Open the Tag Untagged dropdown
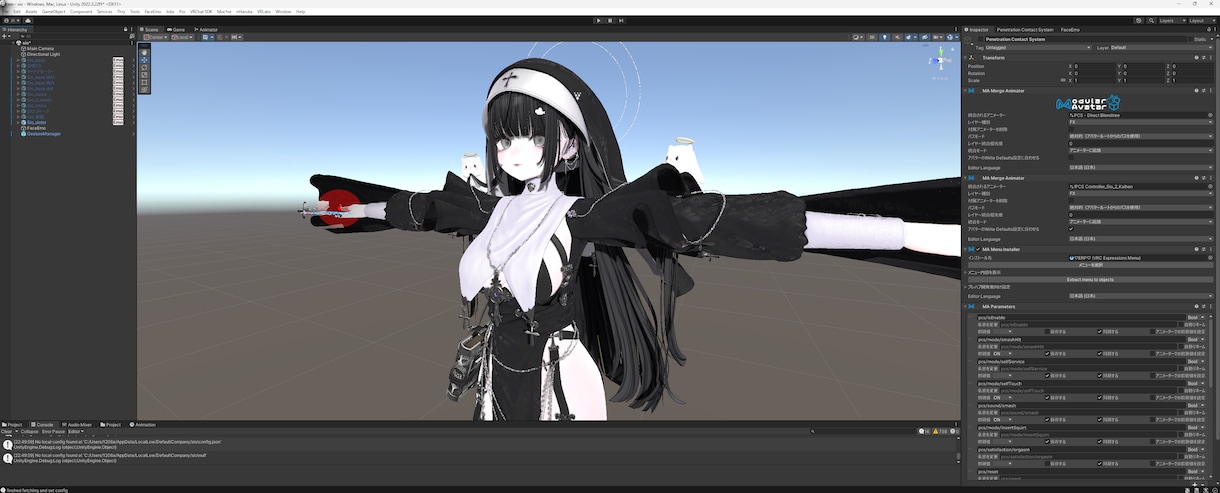Screen dimensions: 1220x493 [x=1037, y=47]
